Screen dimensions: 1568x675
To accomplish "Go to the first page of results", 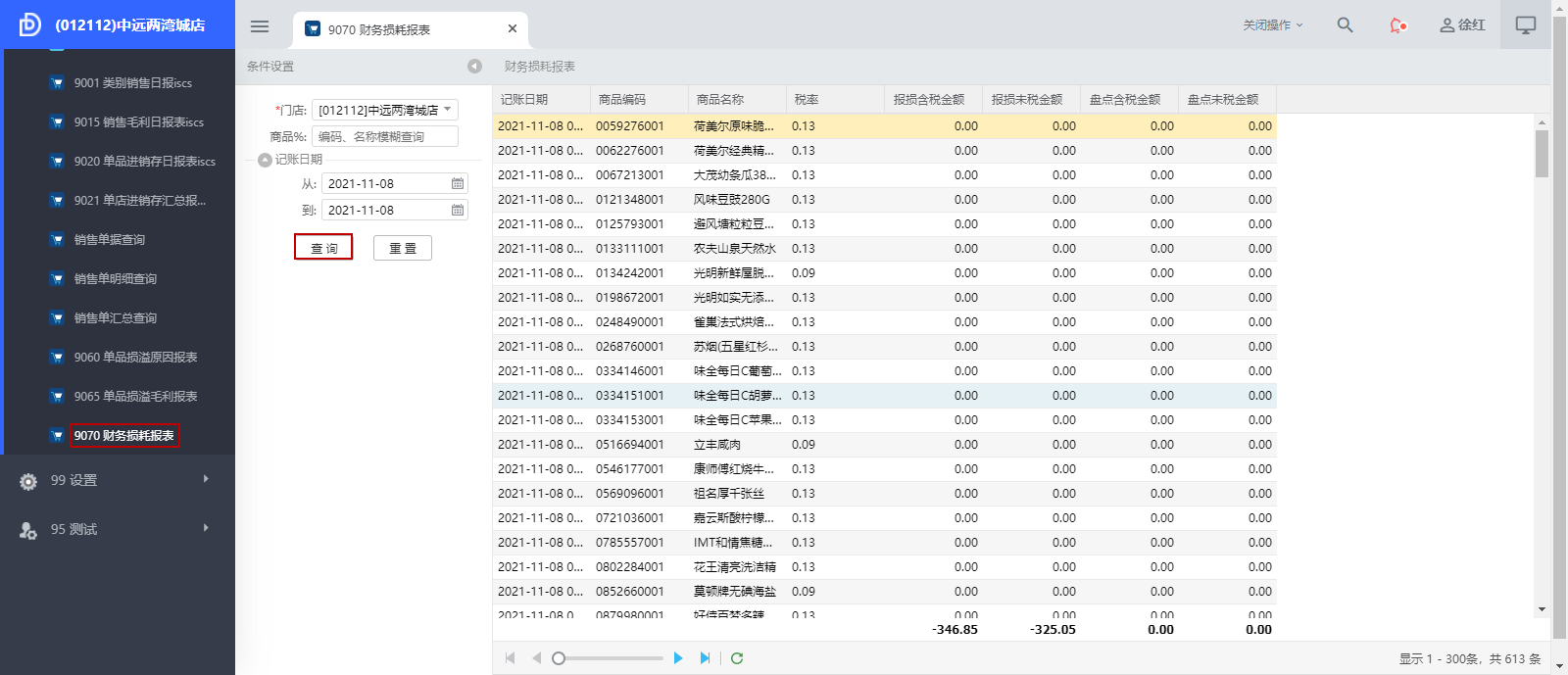I will (x=510, y=658).
